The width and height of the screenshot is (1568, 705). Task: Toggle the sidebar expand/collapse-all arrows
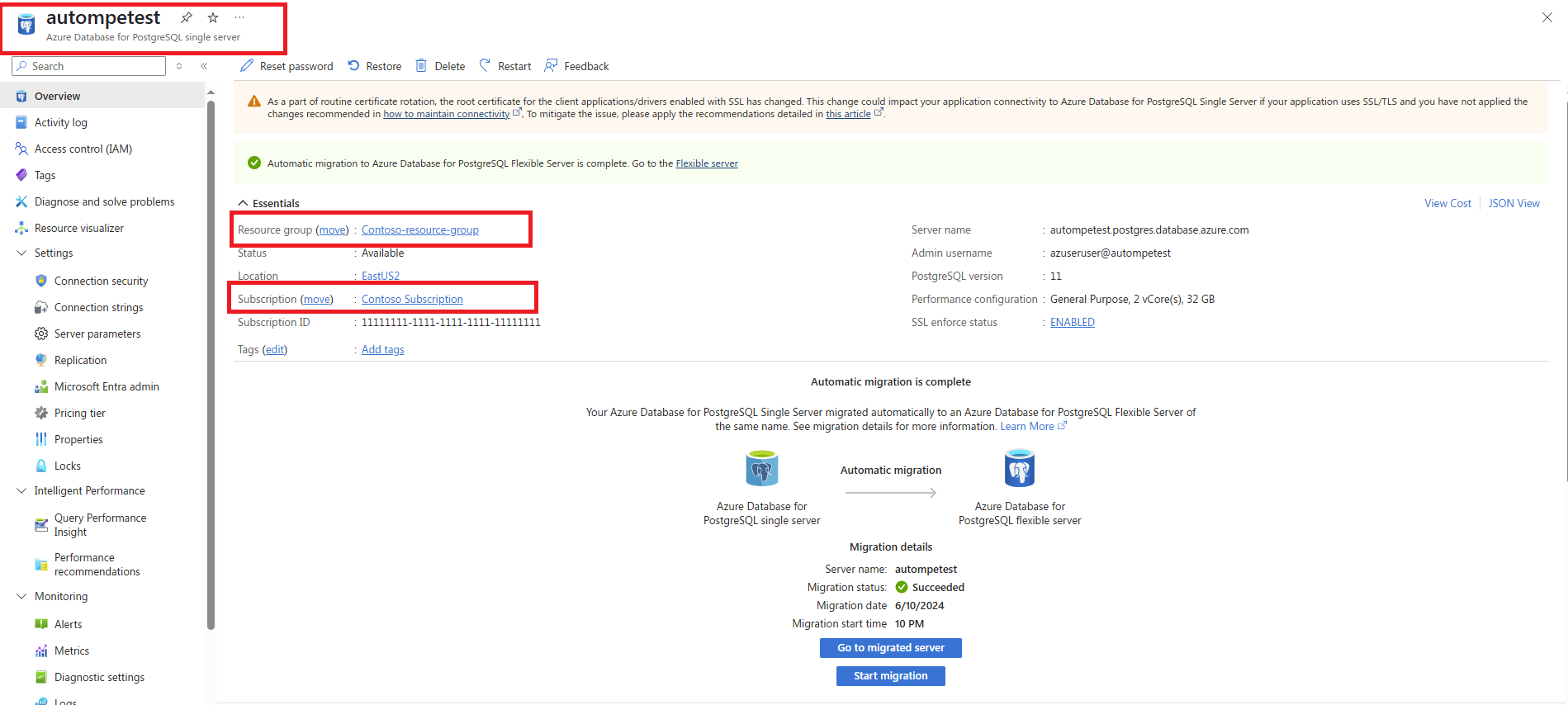coord(179,66)
